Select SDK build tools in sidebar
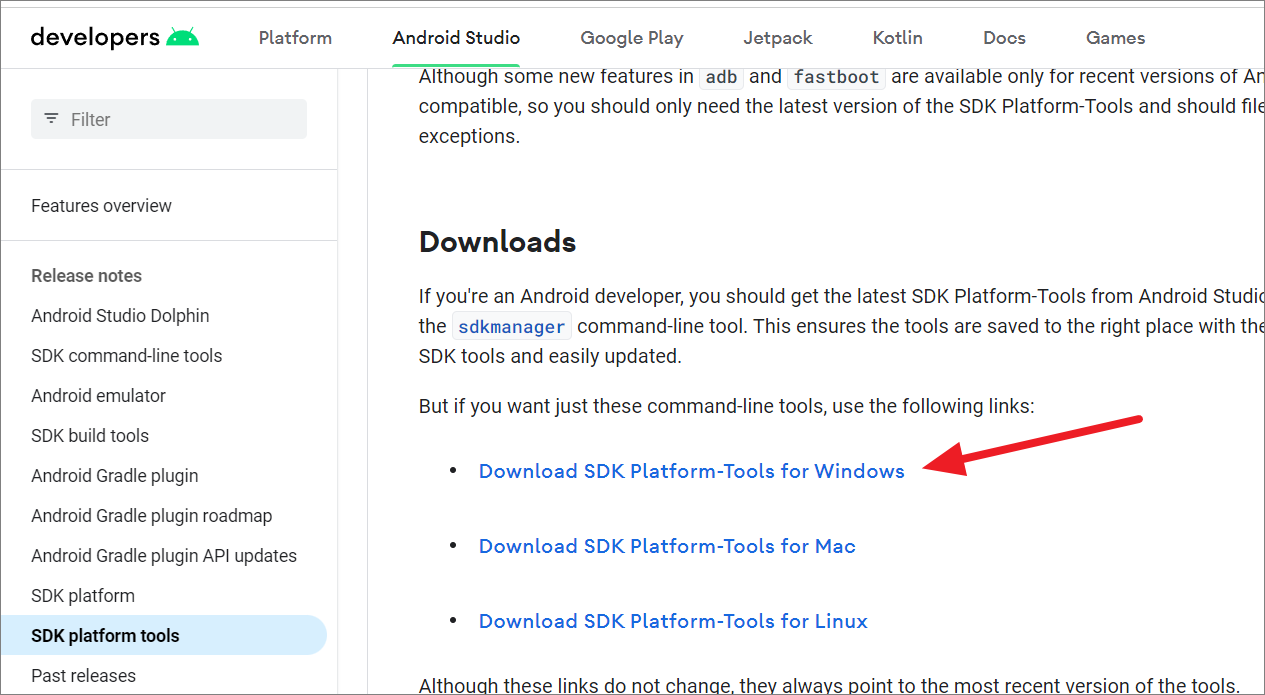 coord(90,436)
